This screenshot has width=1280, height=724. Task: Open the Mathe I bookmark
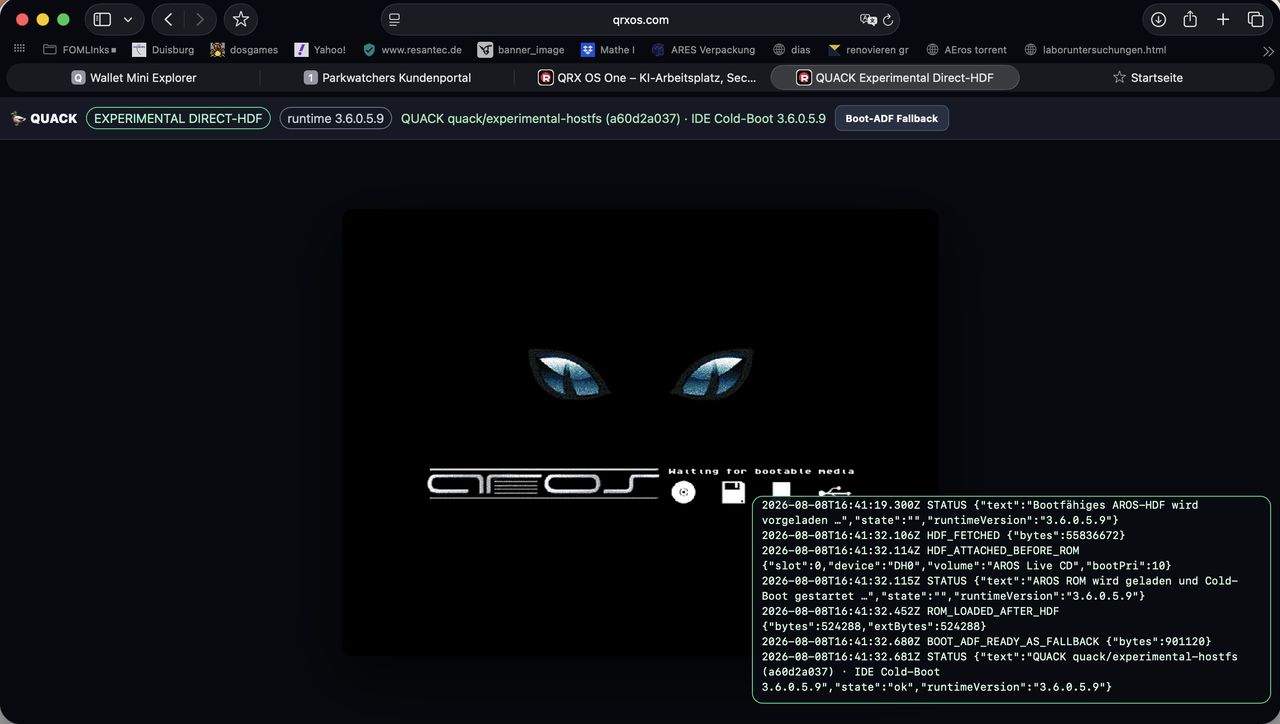click(x=608, y=50)
